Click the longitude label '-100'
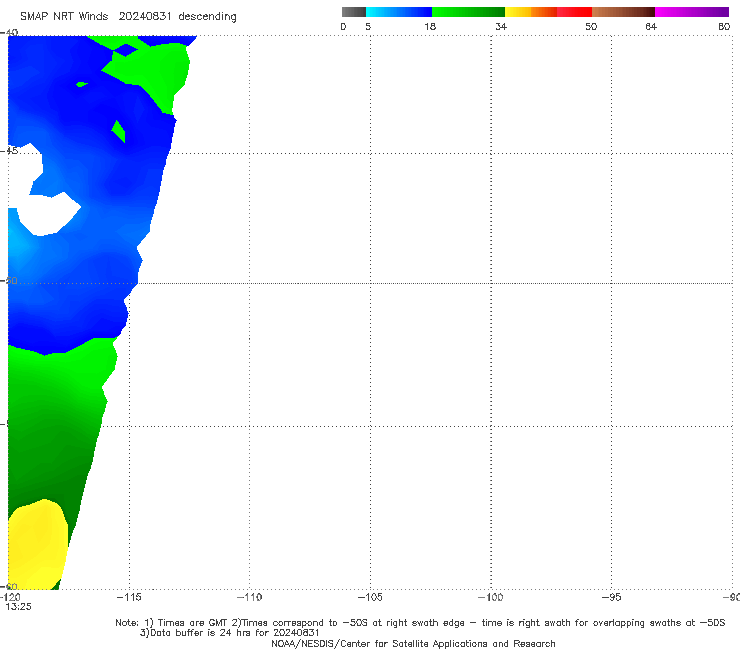 490,597
